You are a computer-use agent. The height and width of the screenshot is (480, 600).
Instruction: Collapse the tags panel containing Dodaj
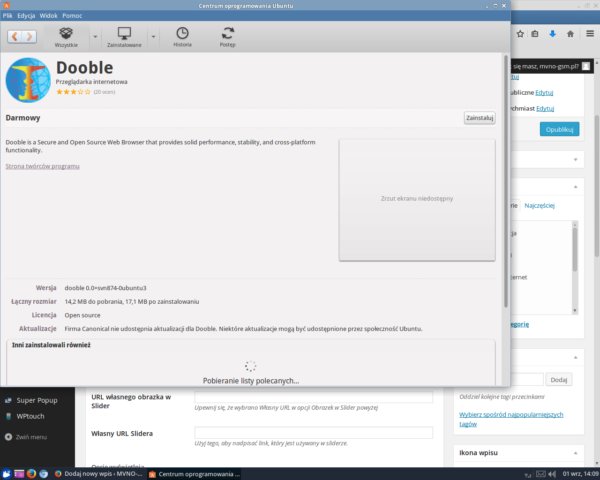[x=576, y=358]
